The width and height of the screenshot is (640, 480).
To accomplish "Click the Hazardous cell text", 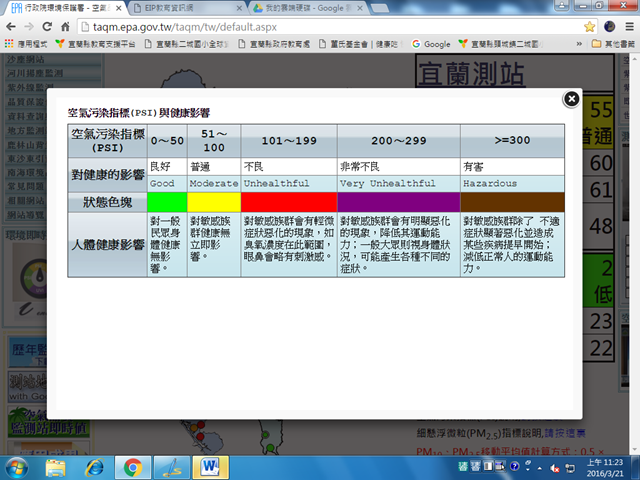I will [490, 184].
